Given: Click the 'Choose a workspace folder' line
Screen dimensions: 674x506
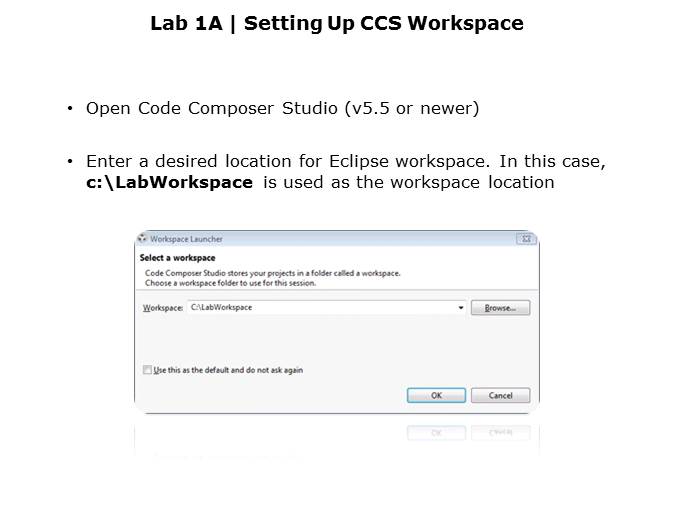Looking at the screenshot, I should pos(230,283).
